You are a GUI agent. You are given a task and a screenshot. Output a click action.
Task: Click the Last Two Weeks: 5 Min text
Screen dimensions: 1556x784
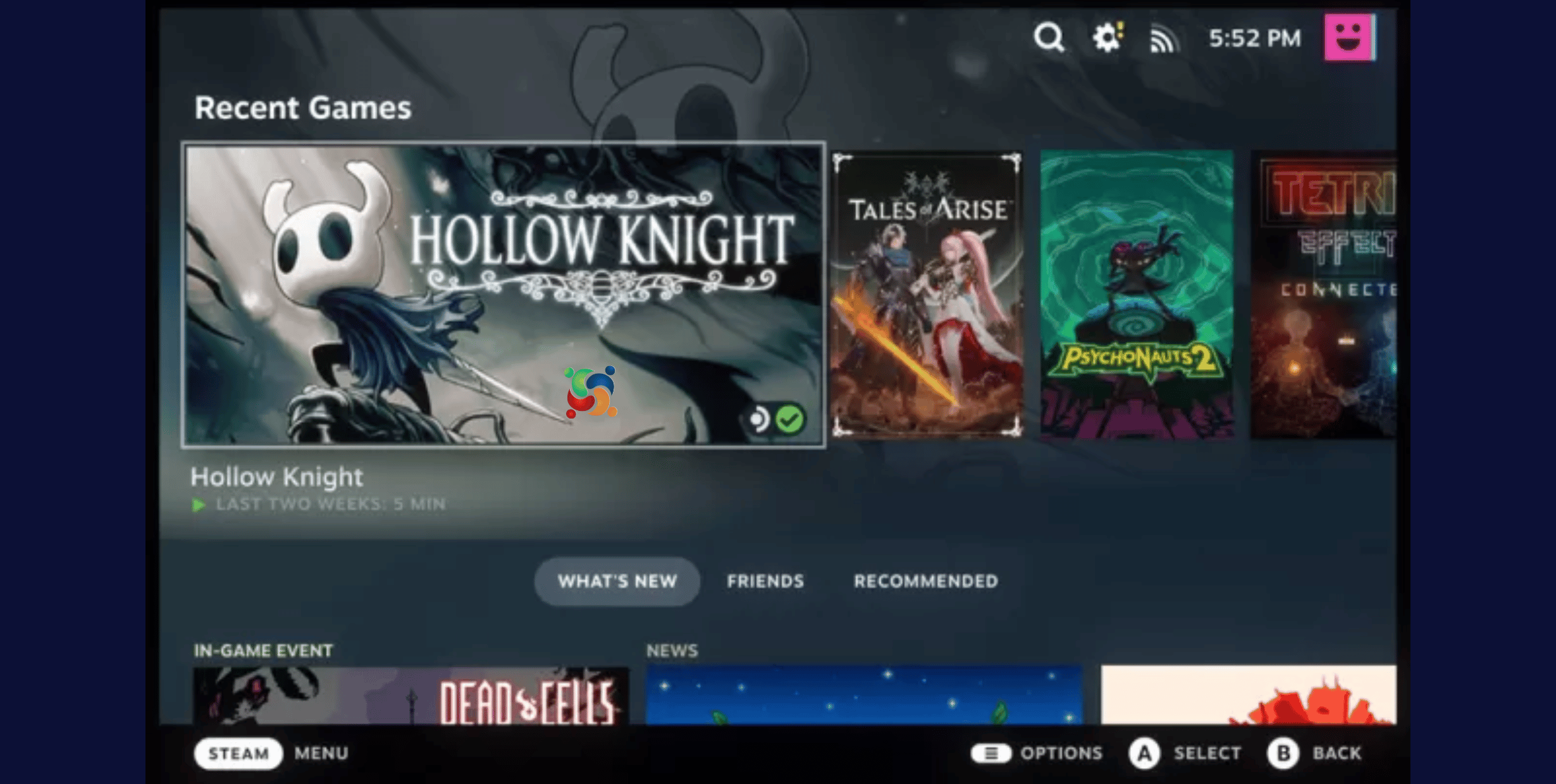click(x=331, y=505)
